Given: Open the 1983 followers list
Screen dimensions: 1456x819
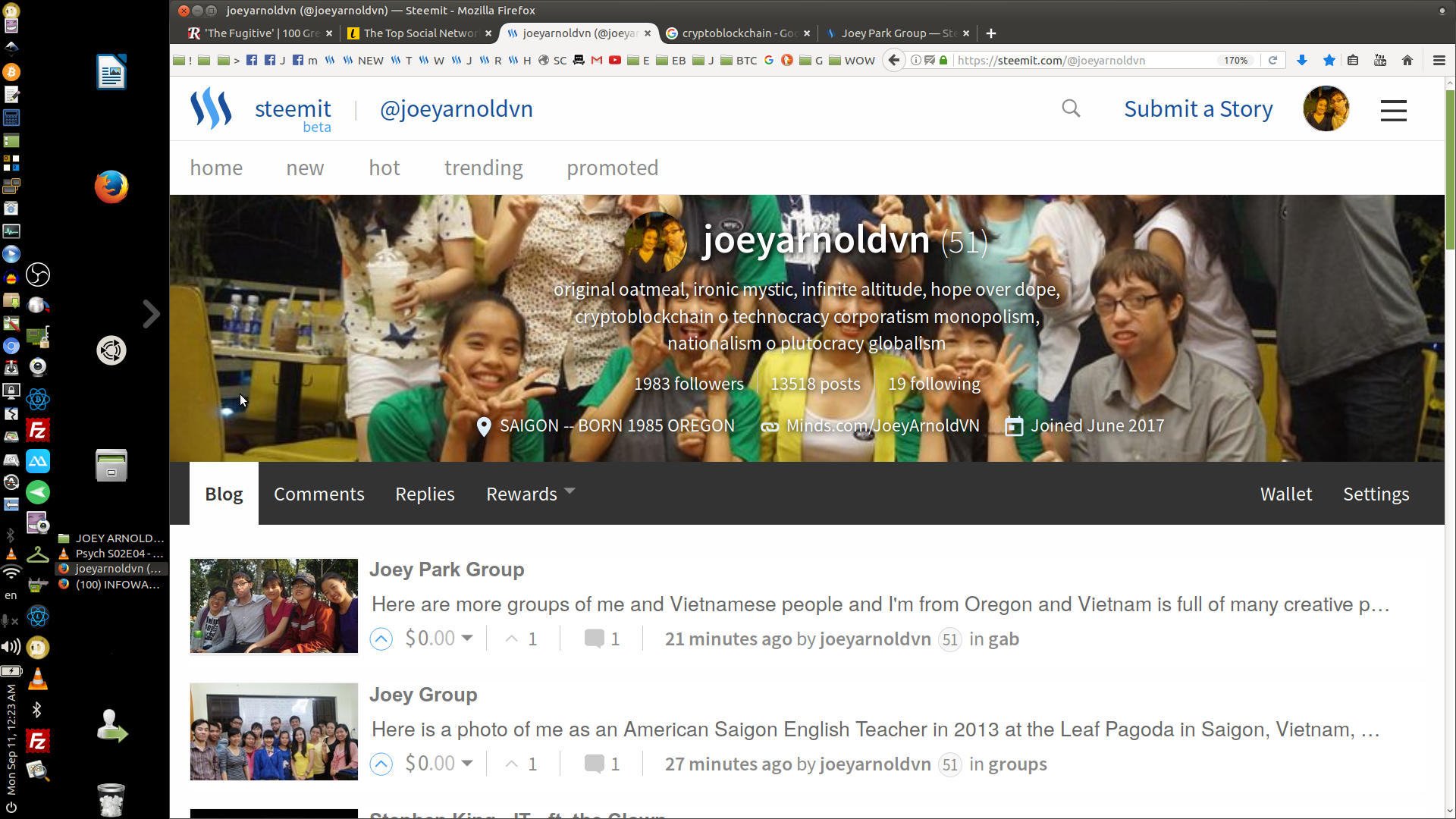Looking at the screenshot, I should [689, 384].
